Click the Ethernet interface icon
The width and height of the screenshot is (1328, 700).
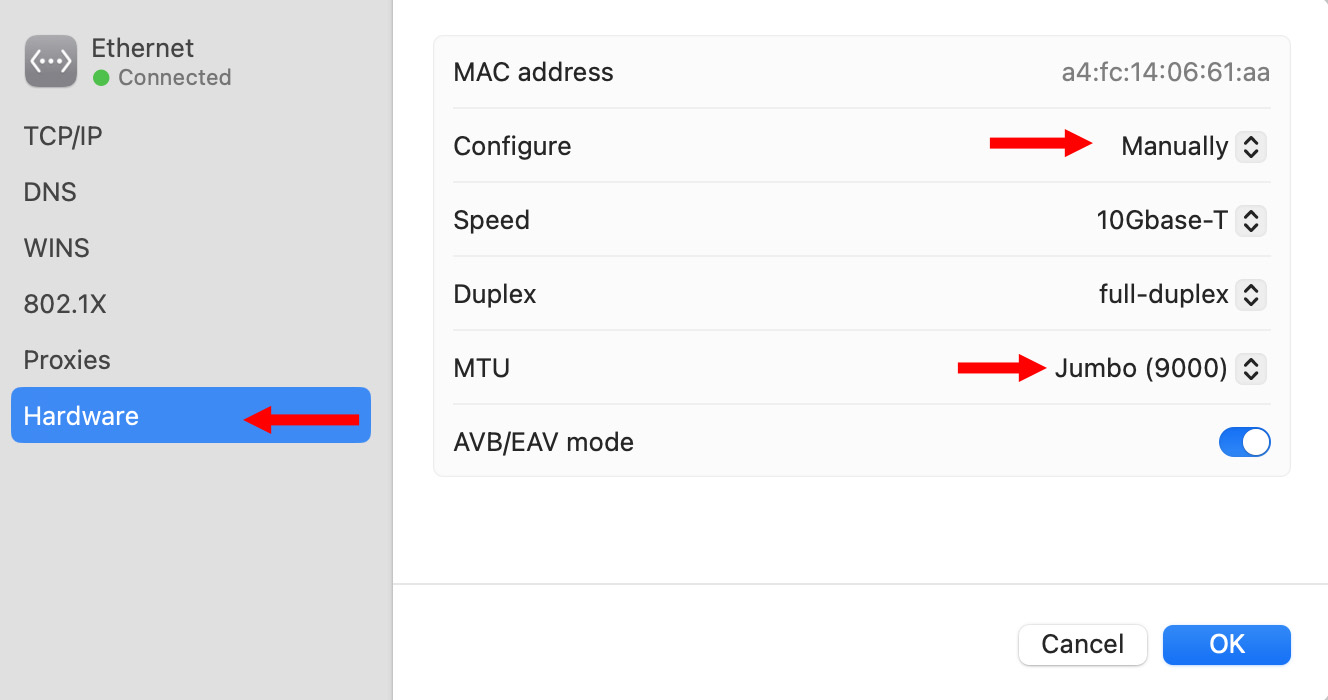click(x=51, y=61)
